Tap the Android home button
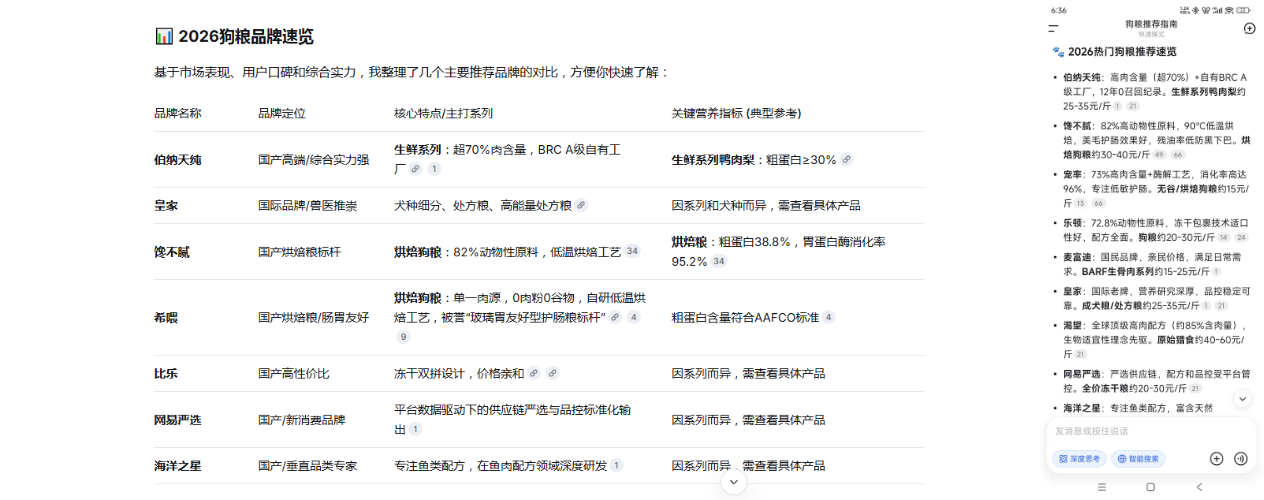1264x500 pixels. pyautogui.click(x=1150, y=486)
